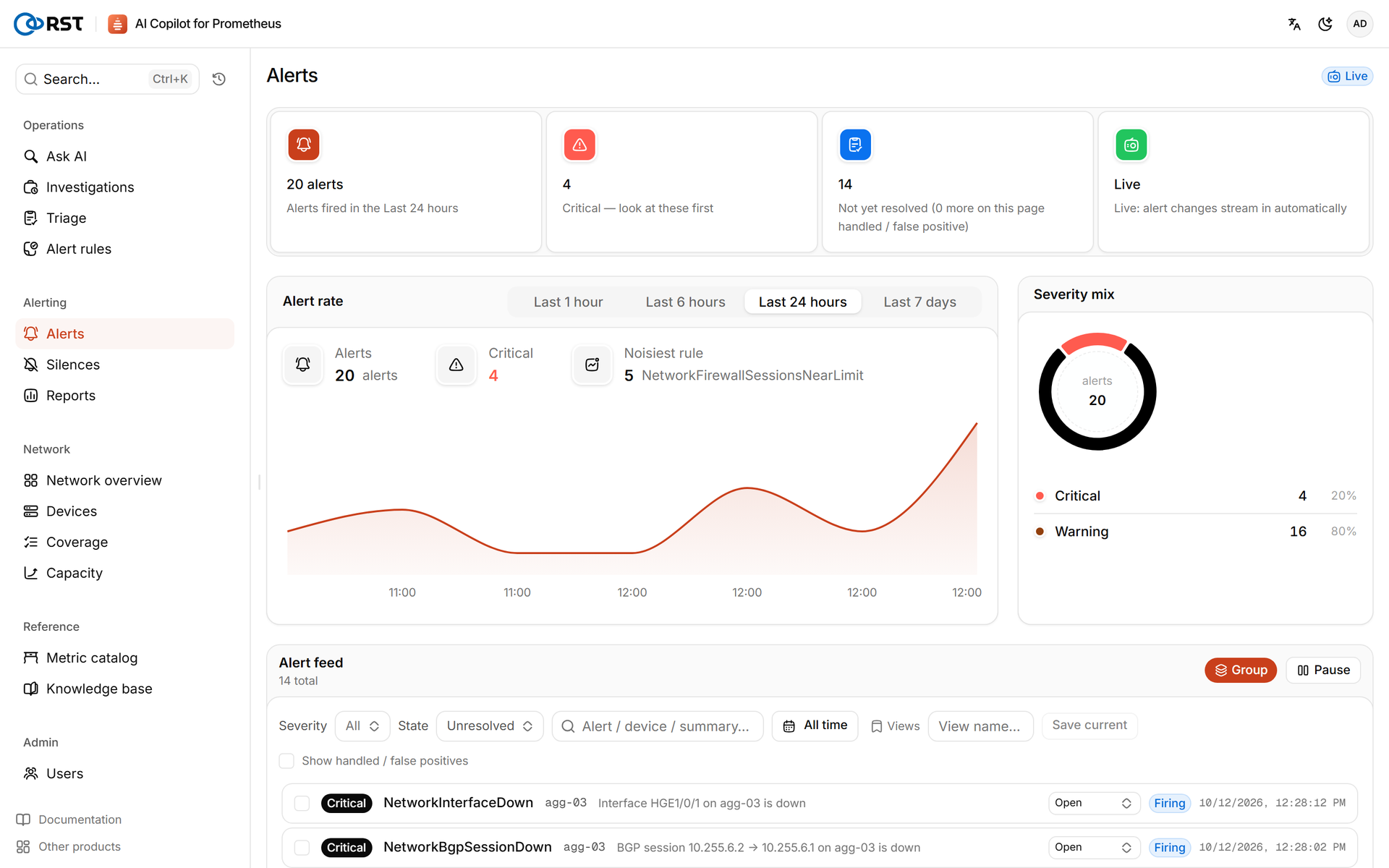Open status dropdown for NetworkInterfaceDown
Image resolution: width=1389 pixels, height=868 pixels.
pyautogui.click(x=1094, y=803)
